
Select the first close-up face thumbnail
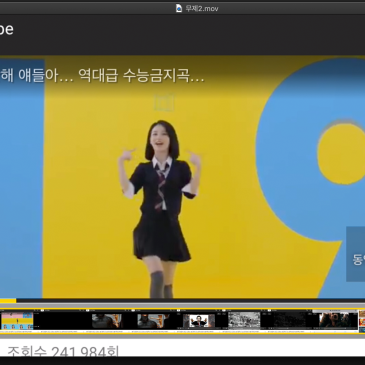[x=107, y=321]
